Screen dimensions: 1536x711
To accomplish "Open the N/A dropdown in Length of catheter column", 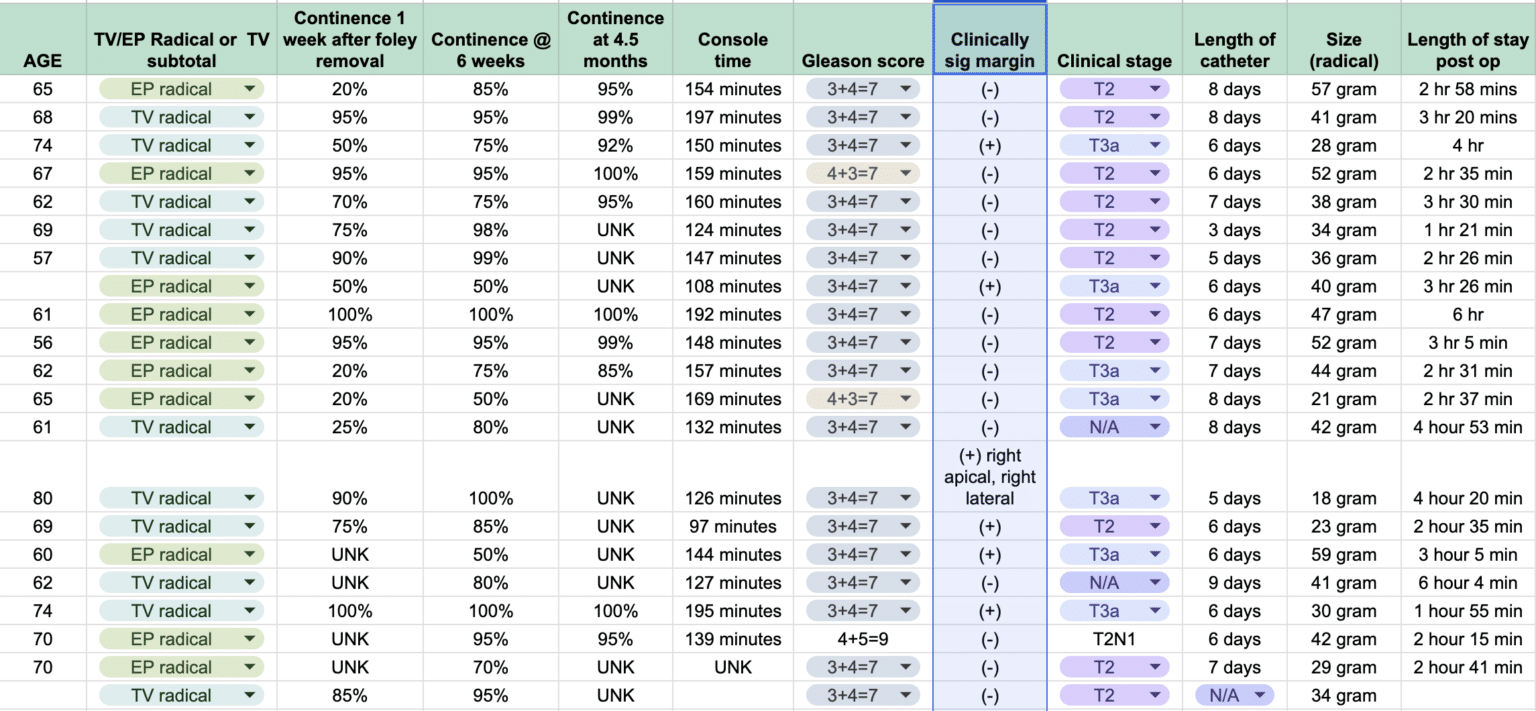I will pos(1257,695).
